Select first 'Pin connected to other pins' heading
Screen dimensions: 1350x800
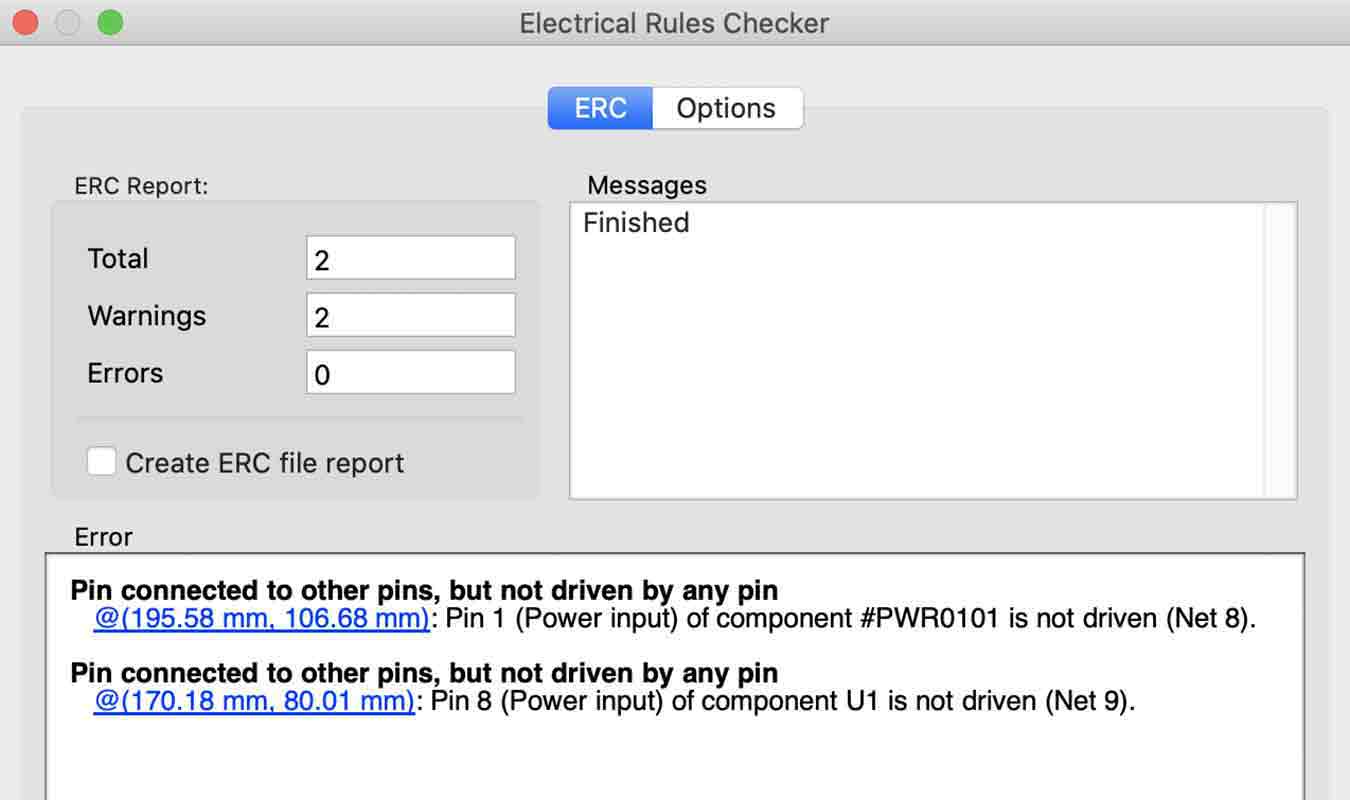point(424,590)
